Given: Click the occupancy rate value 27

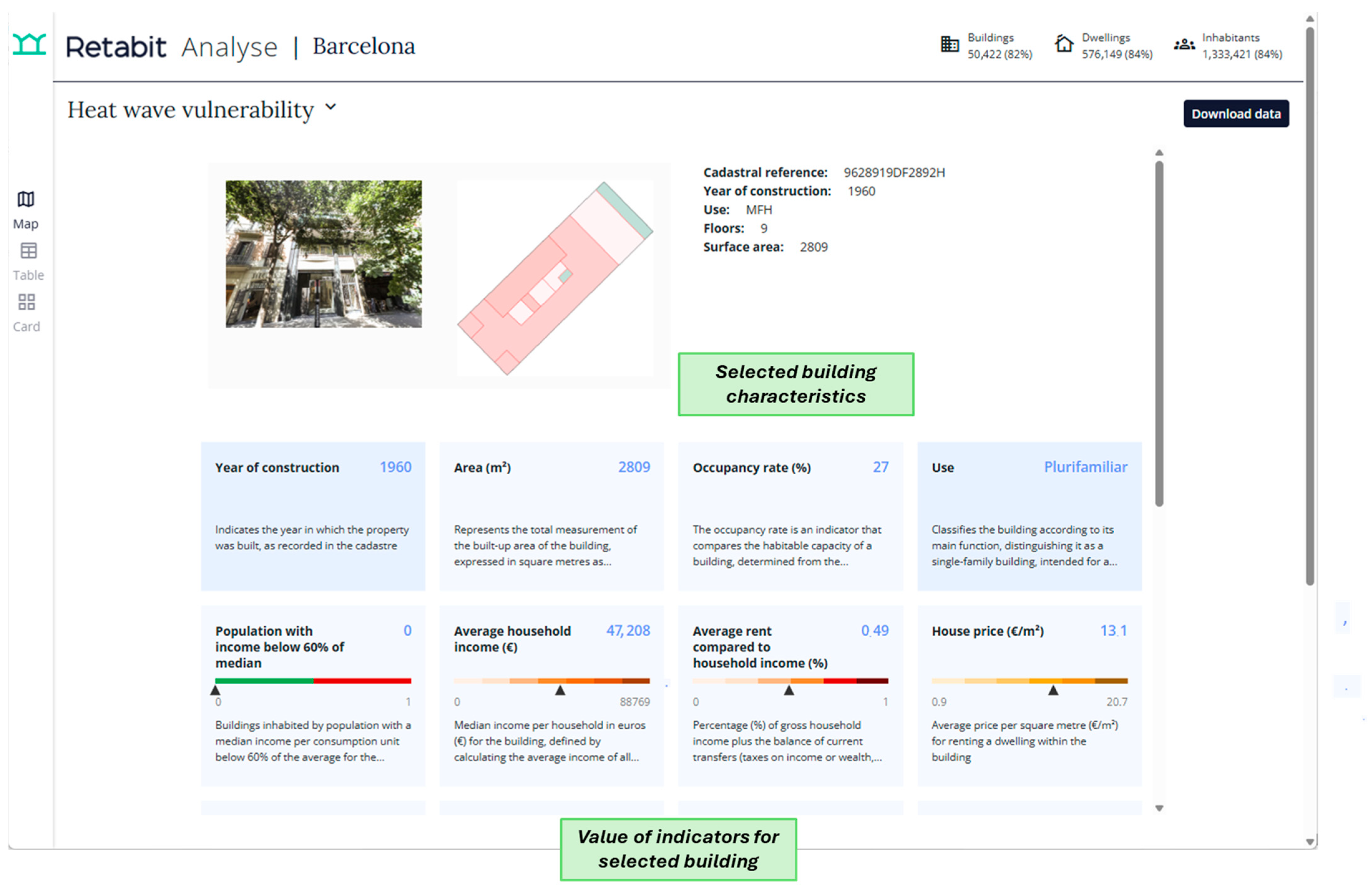Looking at the screenshot, I should point(880,467).
